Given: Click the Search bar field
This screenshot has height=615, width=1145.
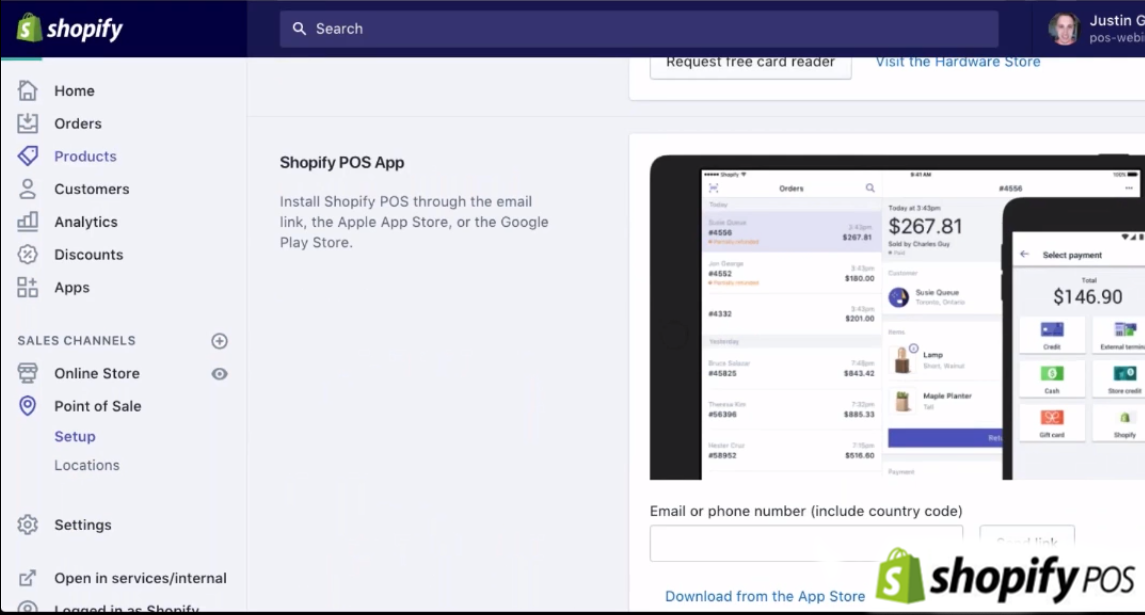Looking at the screenshot, I should [638, 29].
